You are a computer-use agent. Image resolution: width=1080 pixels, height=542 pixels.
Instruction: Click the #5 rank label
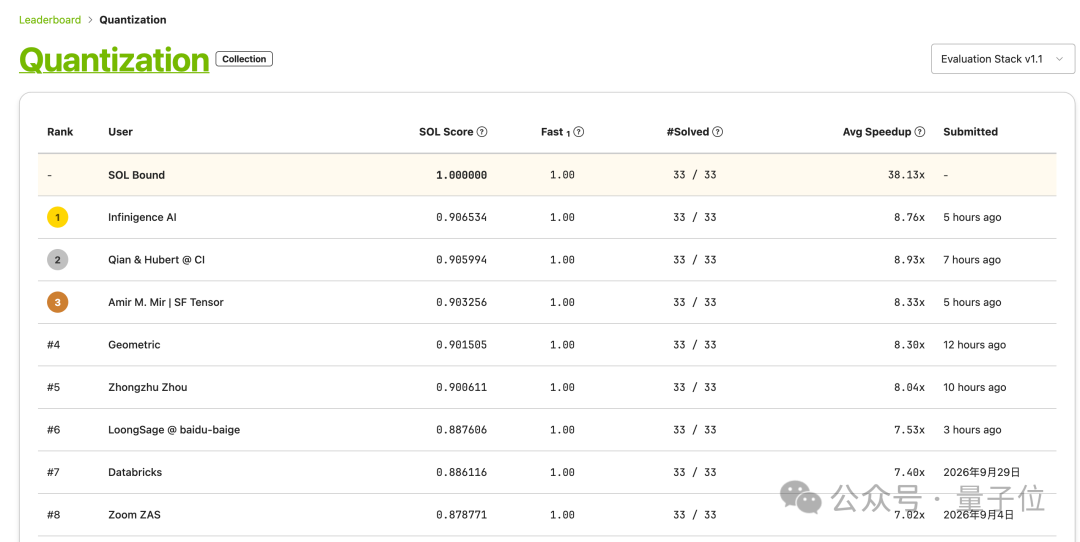point(54,387)
